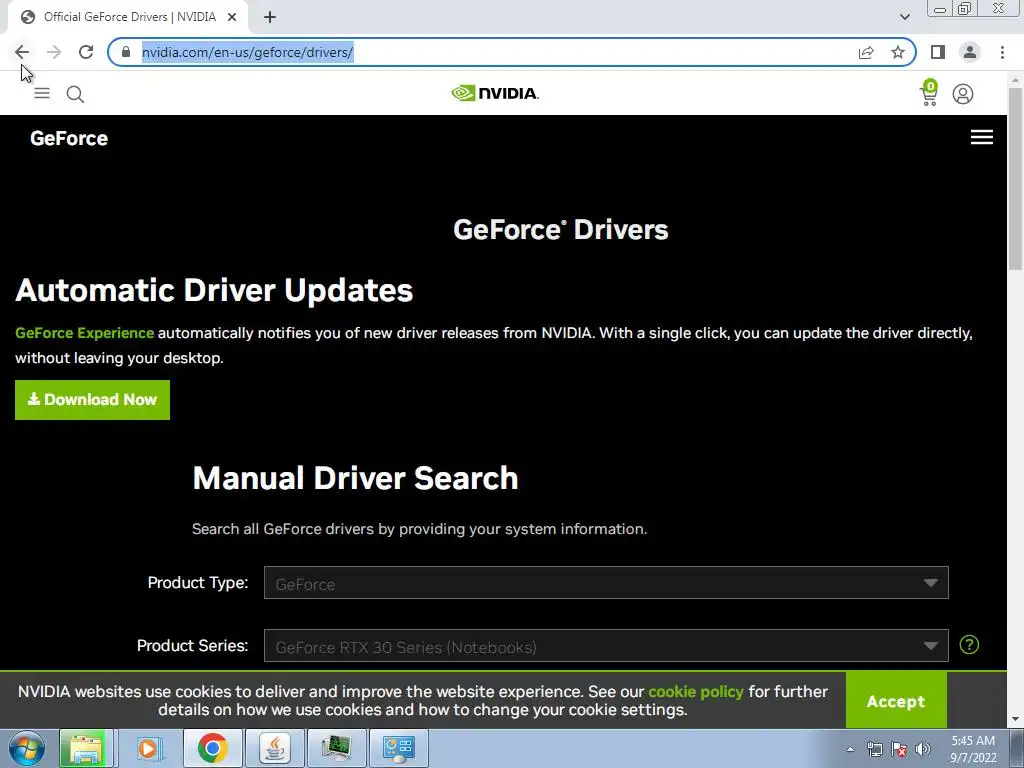
Task: Toggle the browser side panel
Action: (x=938, y=52)
